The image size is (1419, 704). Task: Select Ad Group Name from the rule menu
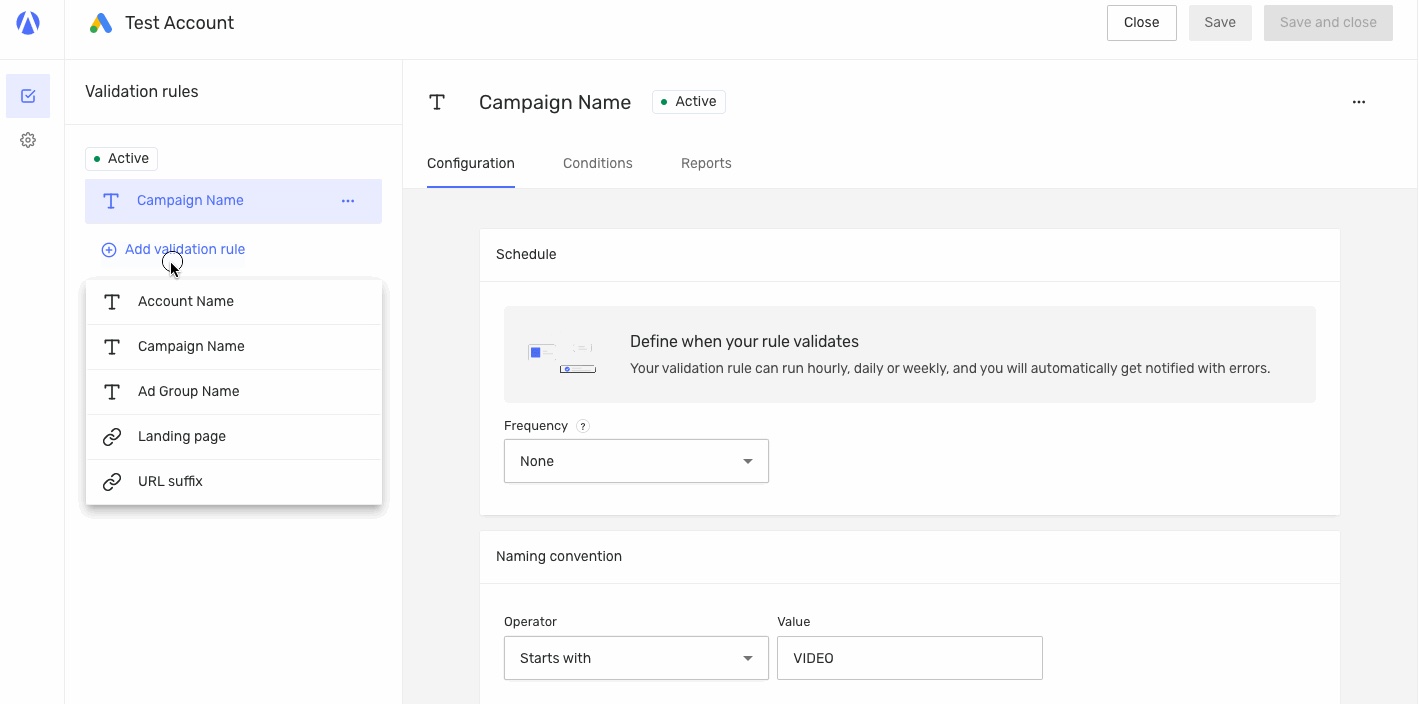[188, 391]
